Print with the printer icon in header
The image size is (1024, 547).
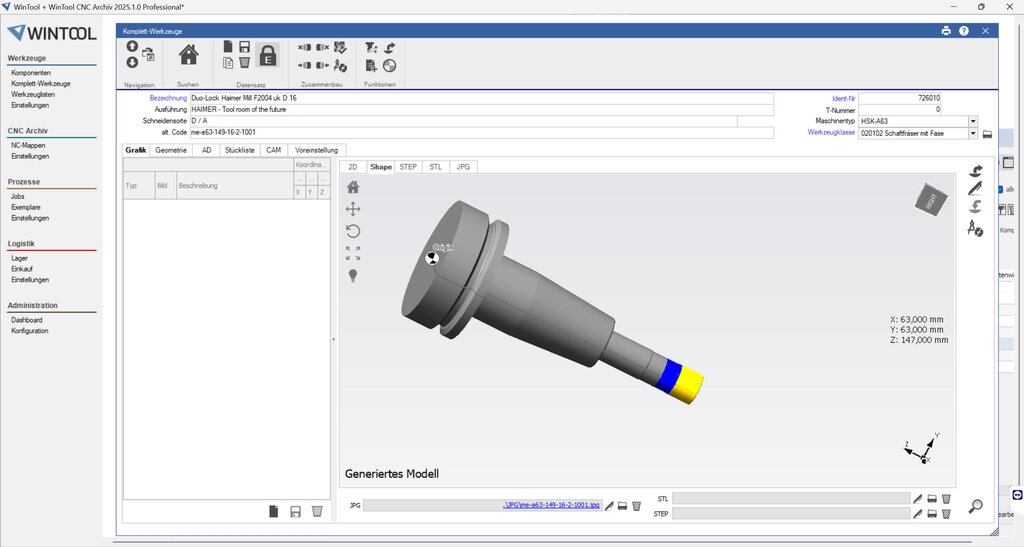click(946, 31)
